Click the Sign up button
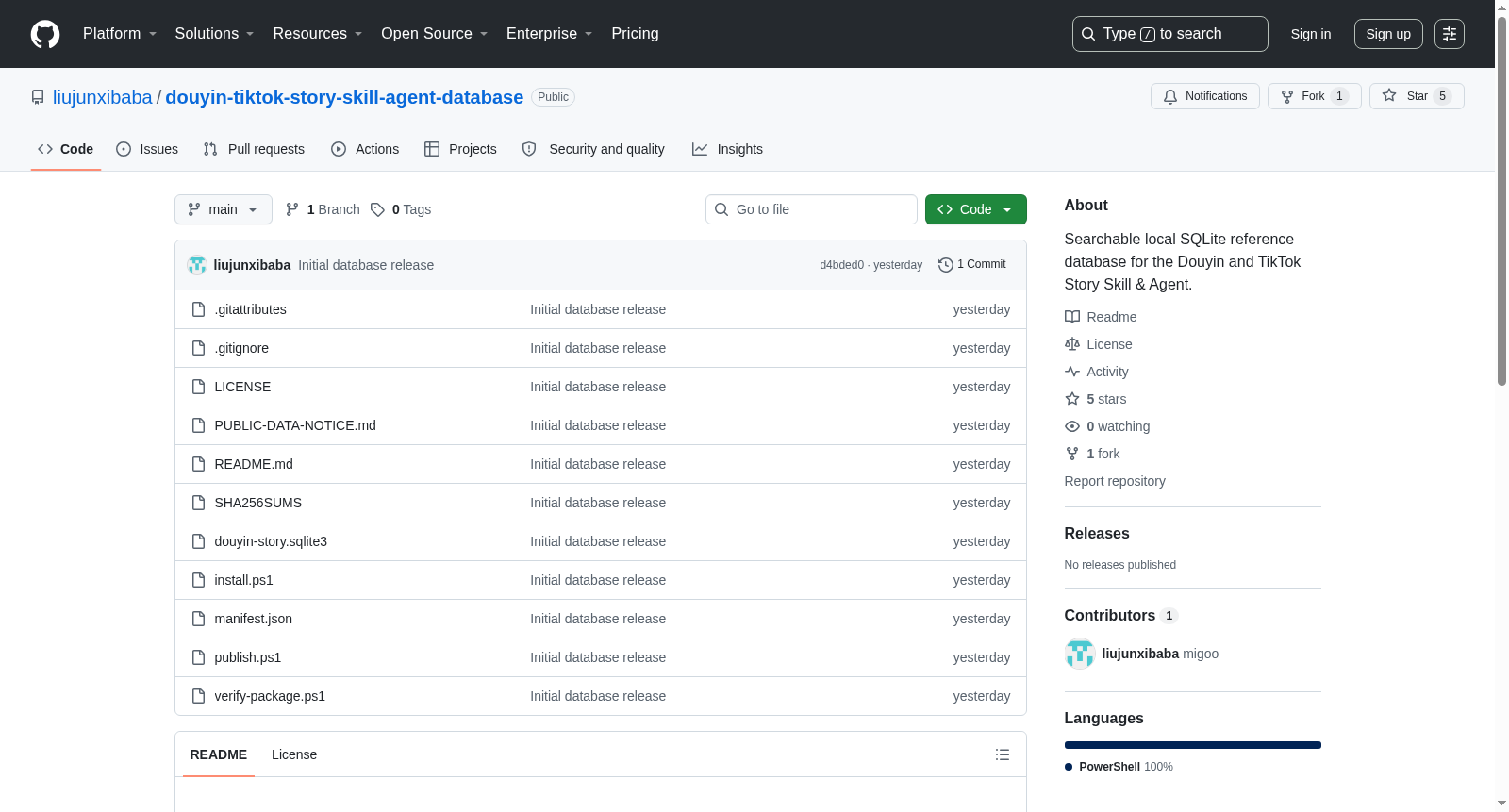Viewport: 1509px width, 812px height. pos(1388,34)
